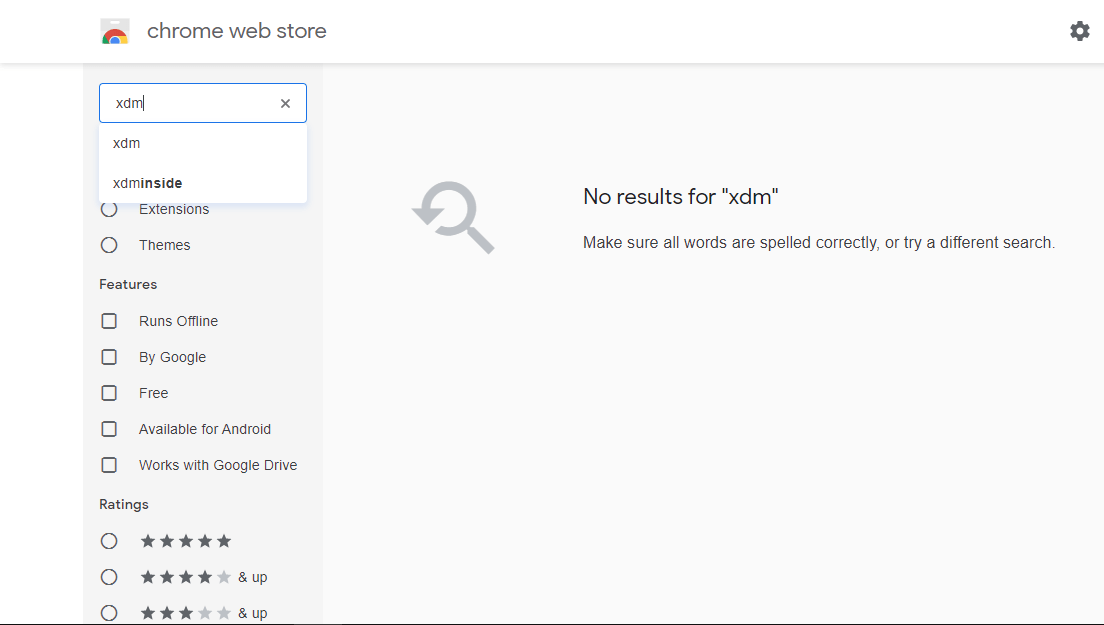Image resolution: width=1104 pixels, height=625 pixels.
Task: Choose the 'xdminside' search suggestion
Action: pyautogui.click(x=203, y=183)
